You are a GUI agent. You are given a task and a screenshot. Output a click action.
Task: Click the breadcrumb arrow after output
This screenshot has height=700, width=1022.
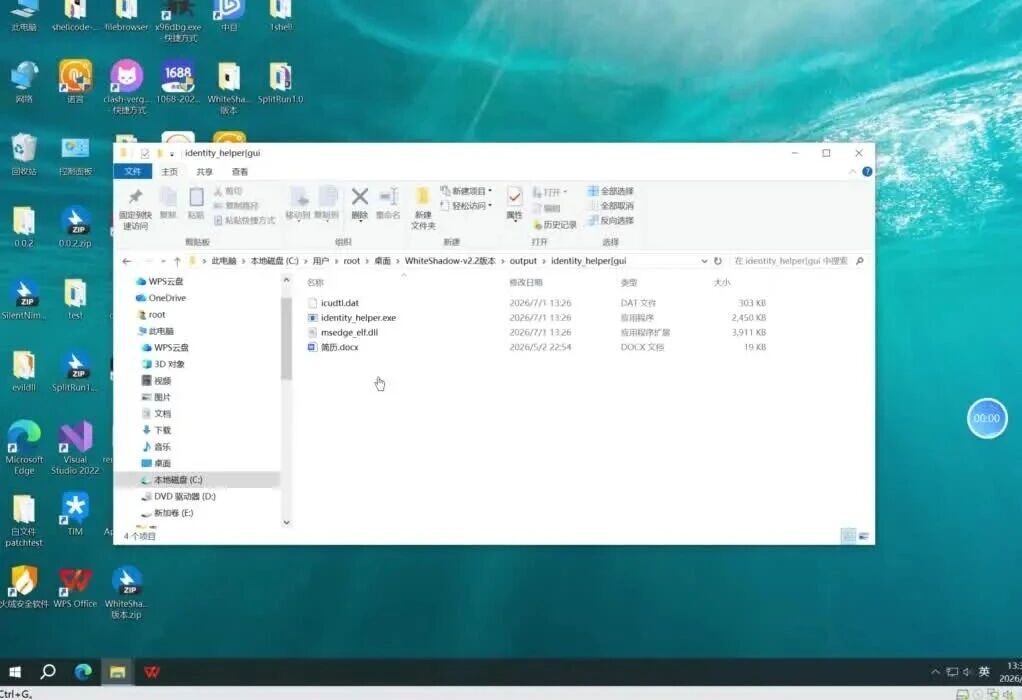[x=544, y=261]
